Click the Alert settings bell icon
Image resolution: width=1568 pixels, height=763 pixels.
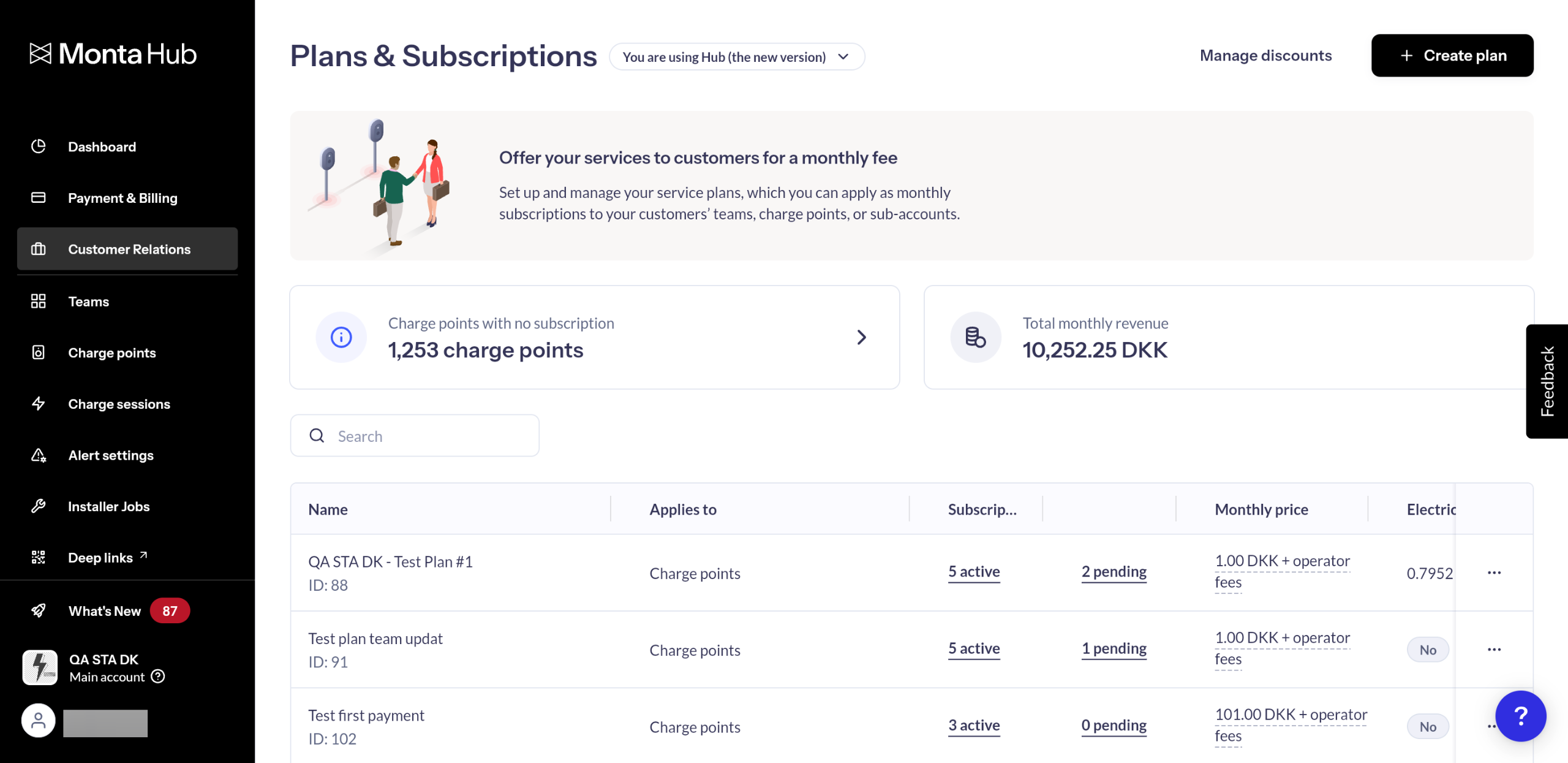point(39,455)
